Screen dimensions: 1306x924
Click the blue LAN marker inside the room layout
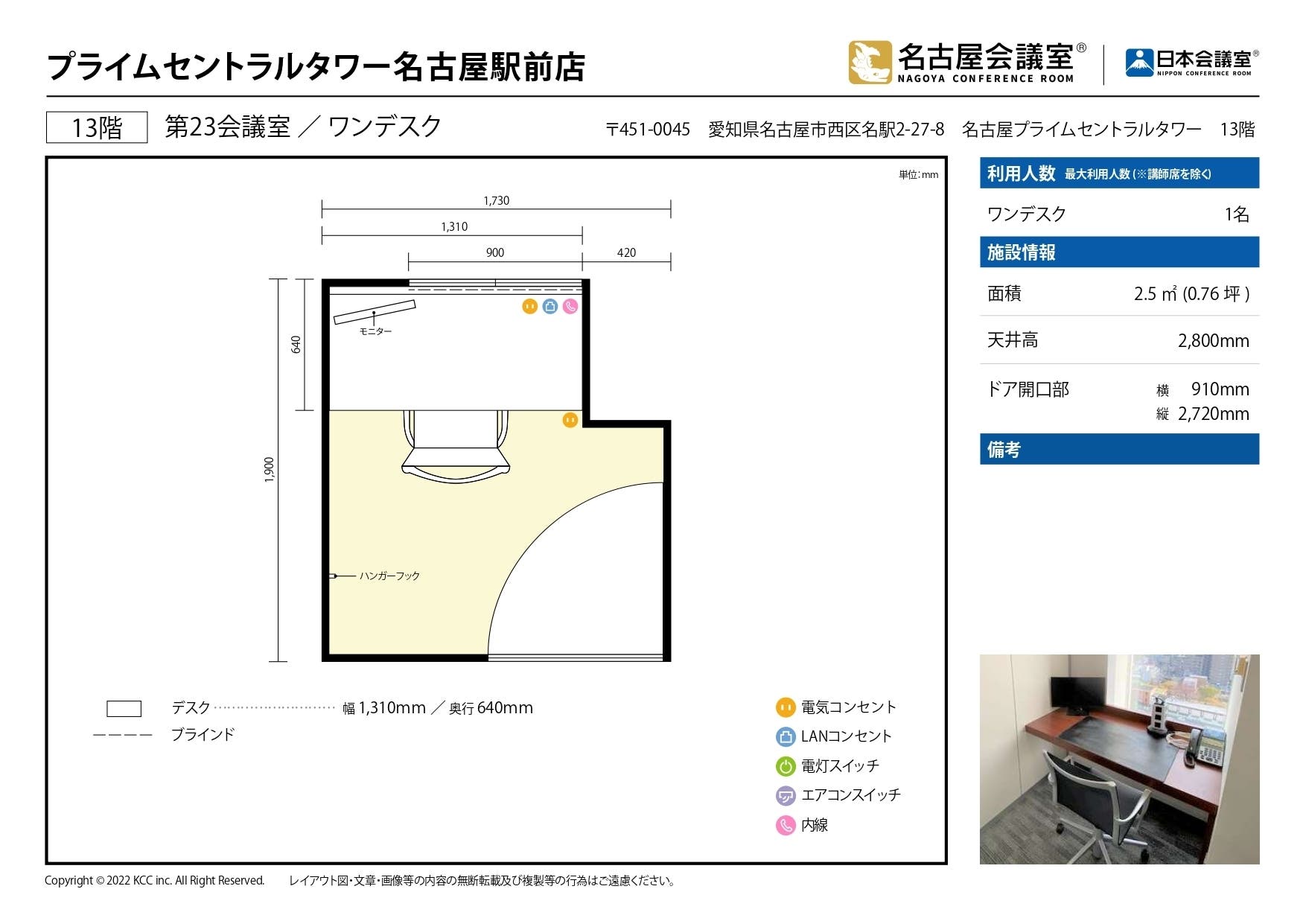pyautogui.click(x=550, y=306)
